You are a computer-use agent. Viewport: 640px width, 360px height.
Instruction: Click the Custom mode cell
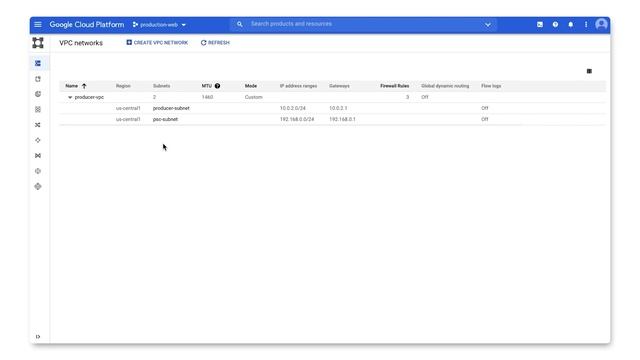tap(253, 97)
